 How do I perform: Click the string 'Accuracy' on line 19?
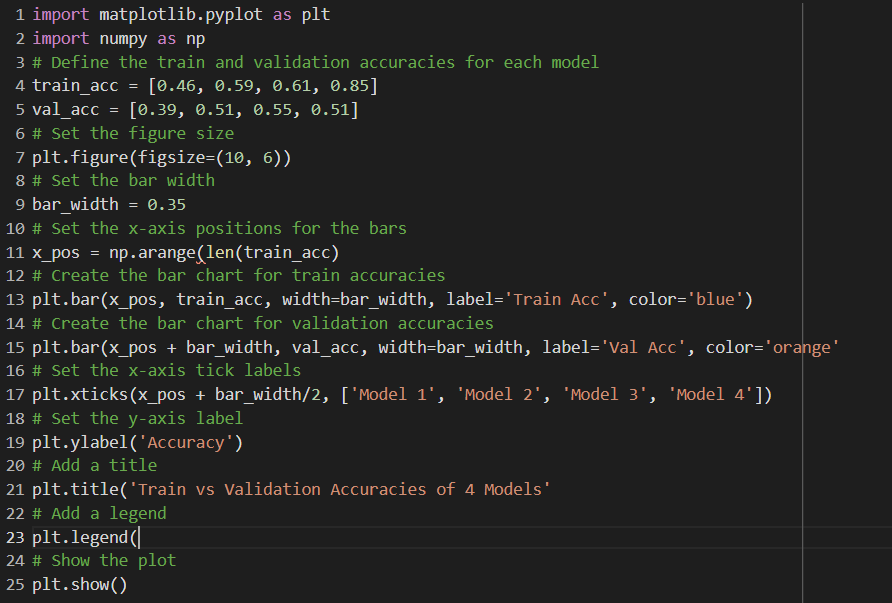point(185,443)
